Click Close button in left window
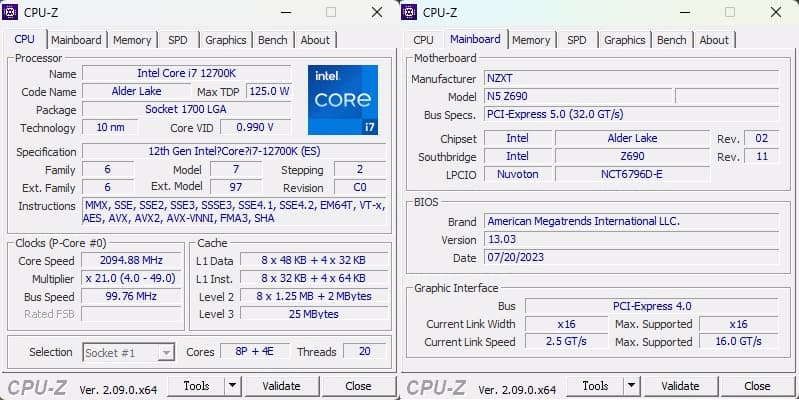The width and height of the screenshot is (799, 400). click(x=358, y=386)
